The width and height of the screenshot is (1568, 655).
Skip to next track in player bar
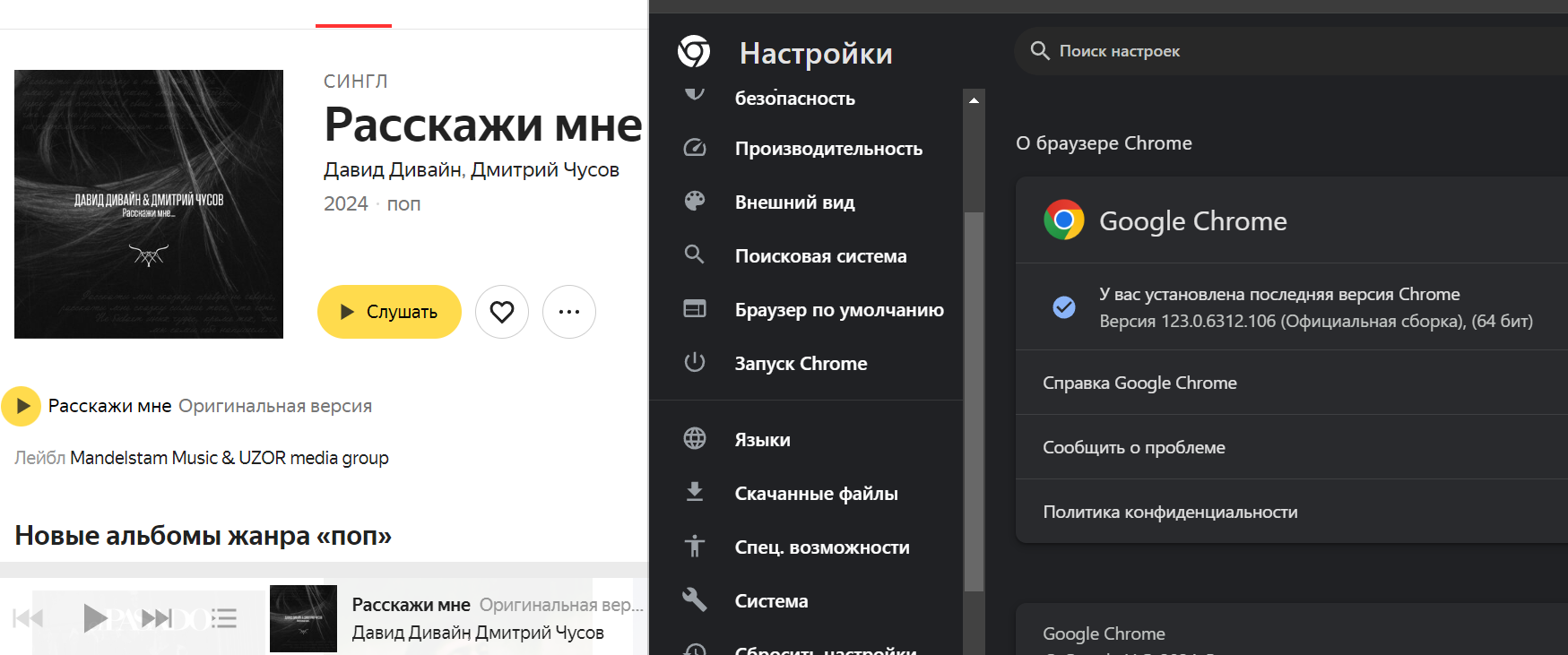(x=157, y=617)
